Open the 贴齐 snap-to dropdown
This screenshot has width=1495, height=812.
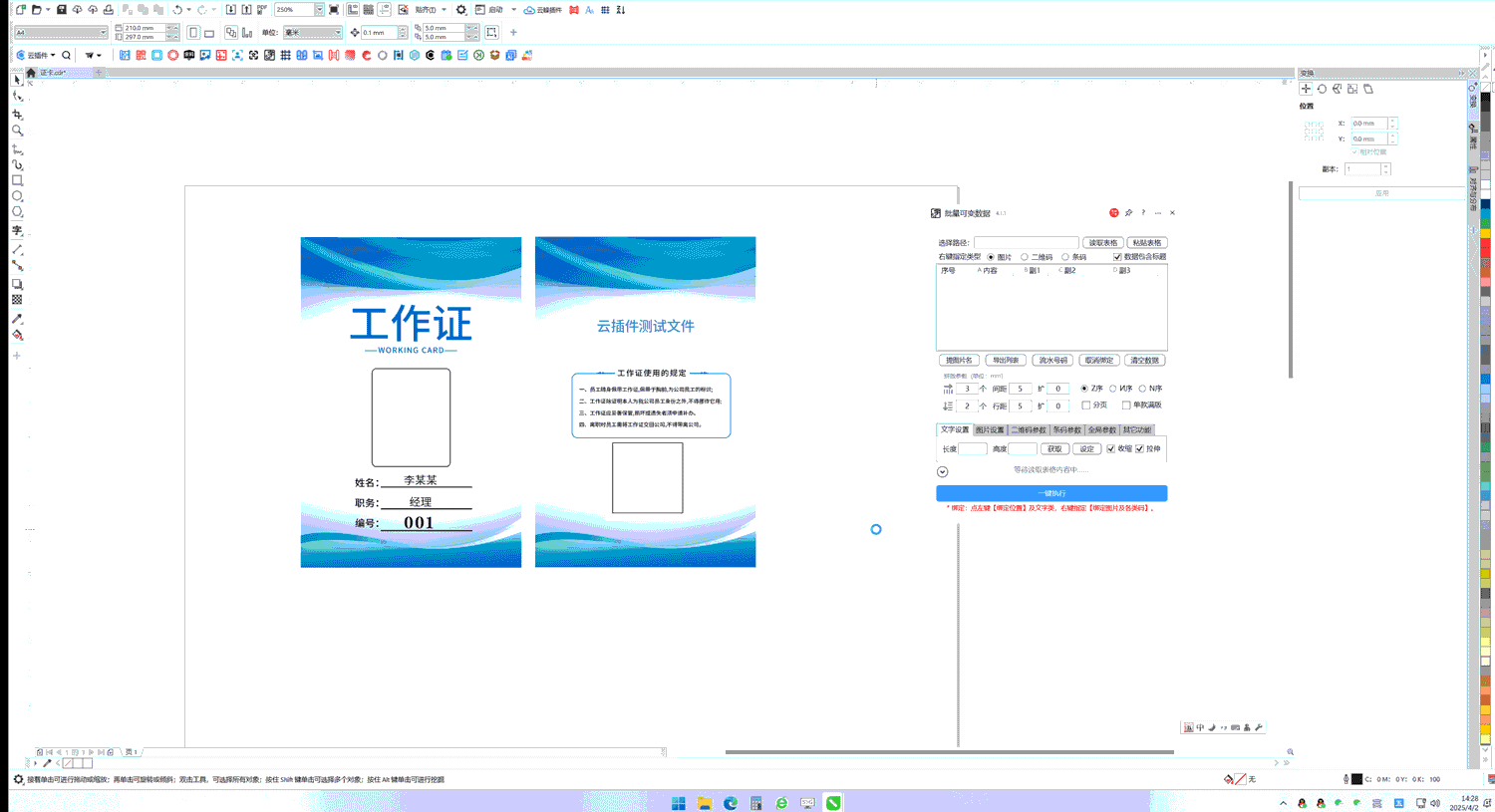[444, 9]
